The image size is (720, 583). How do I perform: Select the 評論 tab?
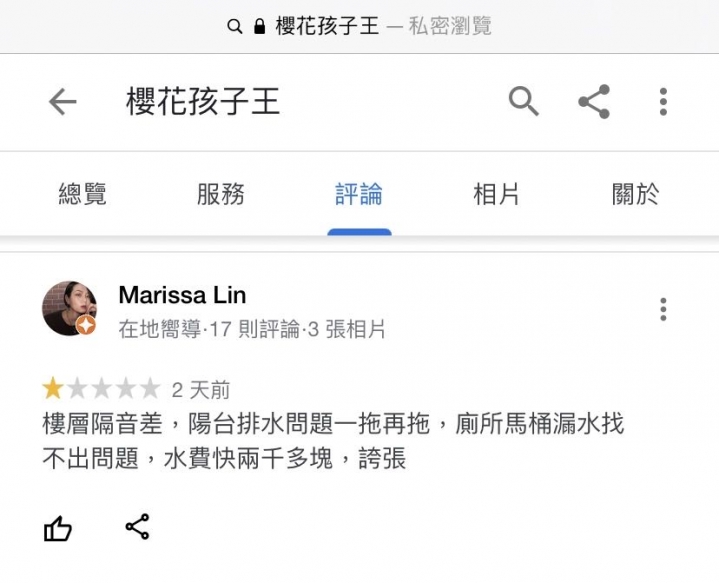tap(359, 194)
